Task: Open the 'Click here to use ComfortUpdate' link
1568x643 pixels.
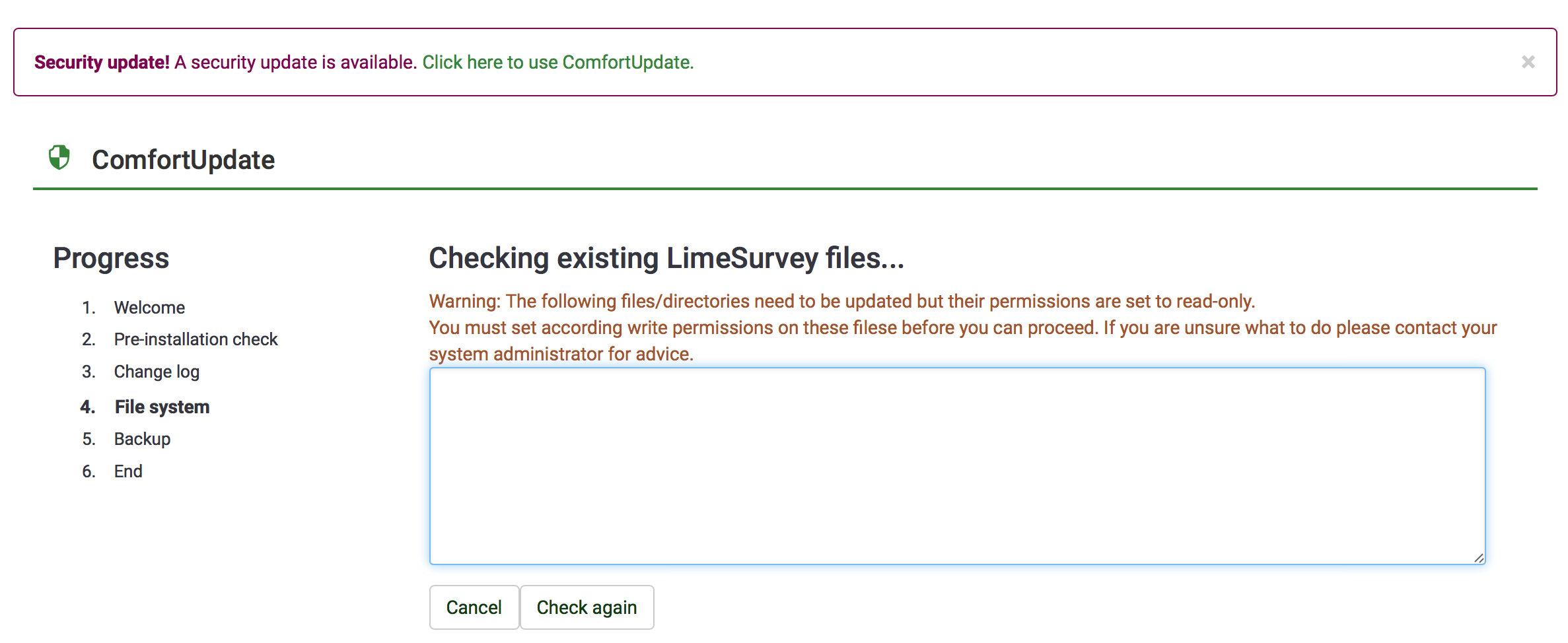Action: [557, 62]
